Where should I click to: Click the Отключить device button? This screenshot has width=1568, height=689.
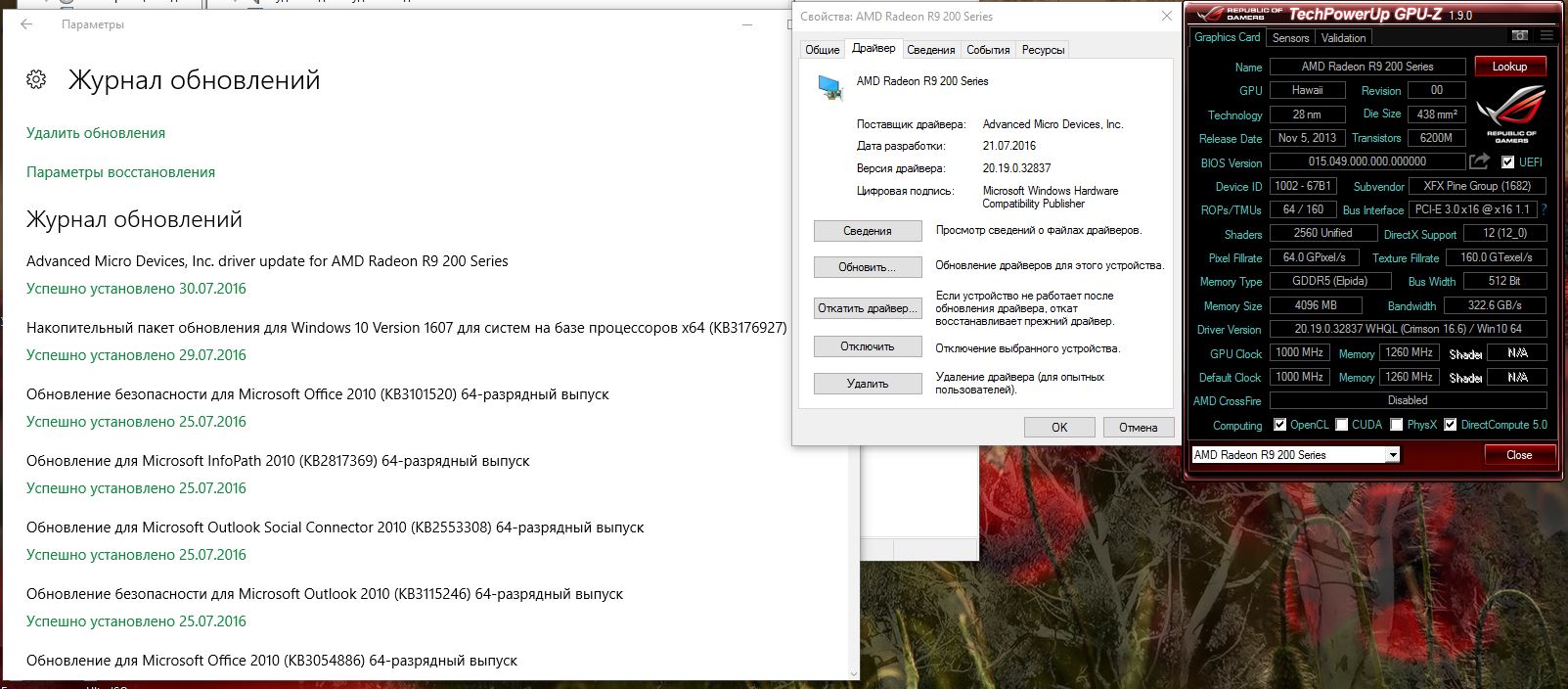pyautogui.click(x=868, y=346)
